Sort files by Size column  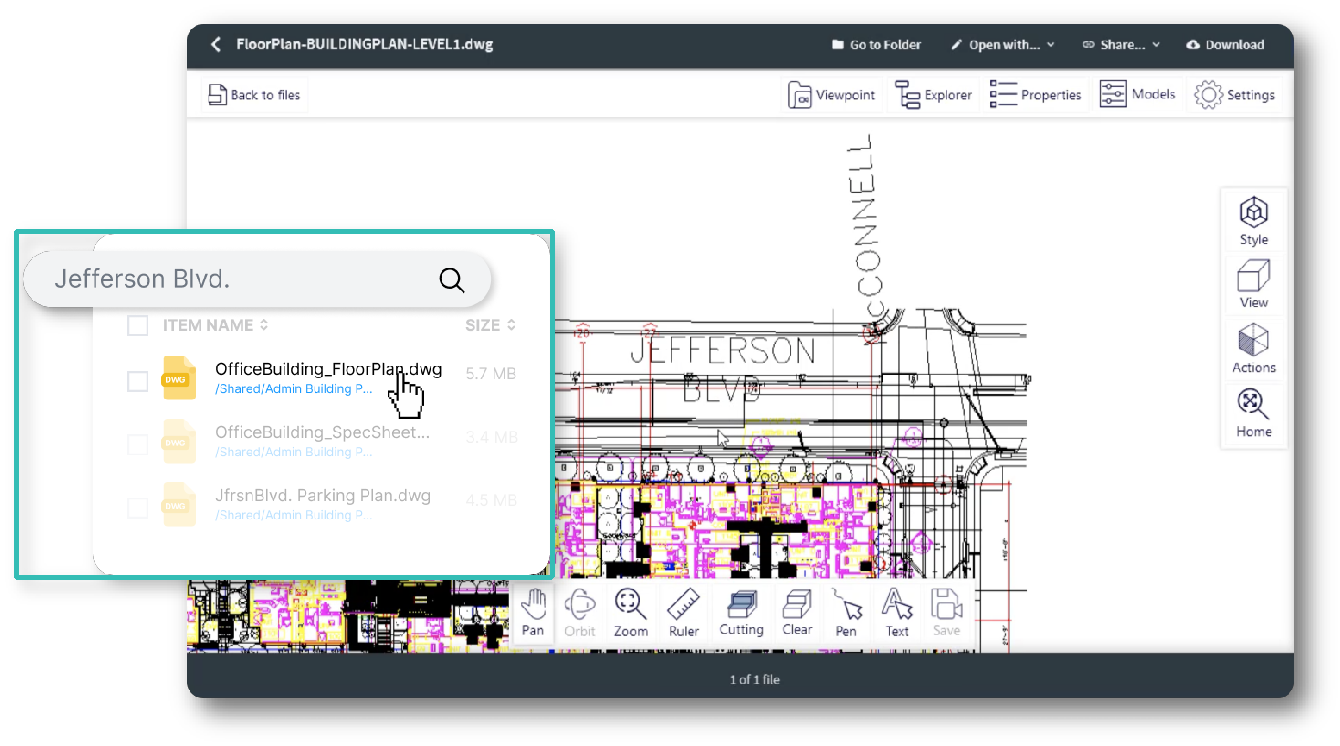[x=490, y=325]
